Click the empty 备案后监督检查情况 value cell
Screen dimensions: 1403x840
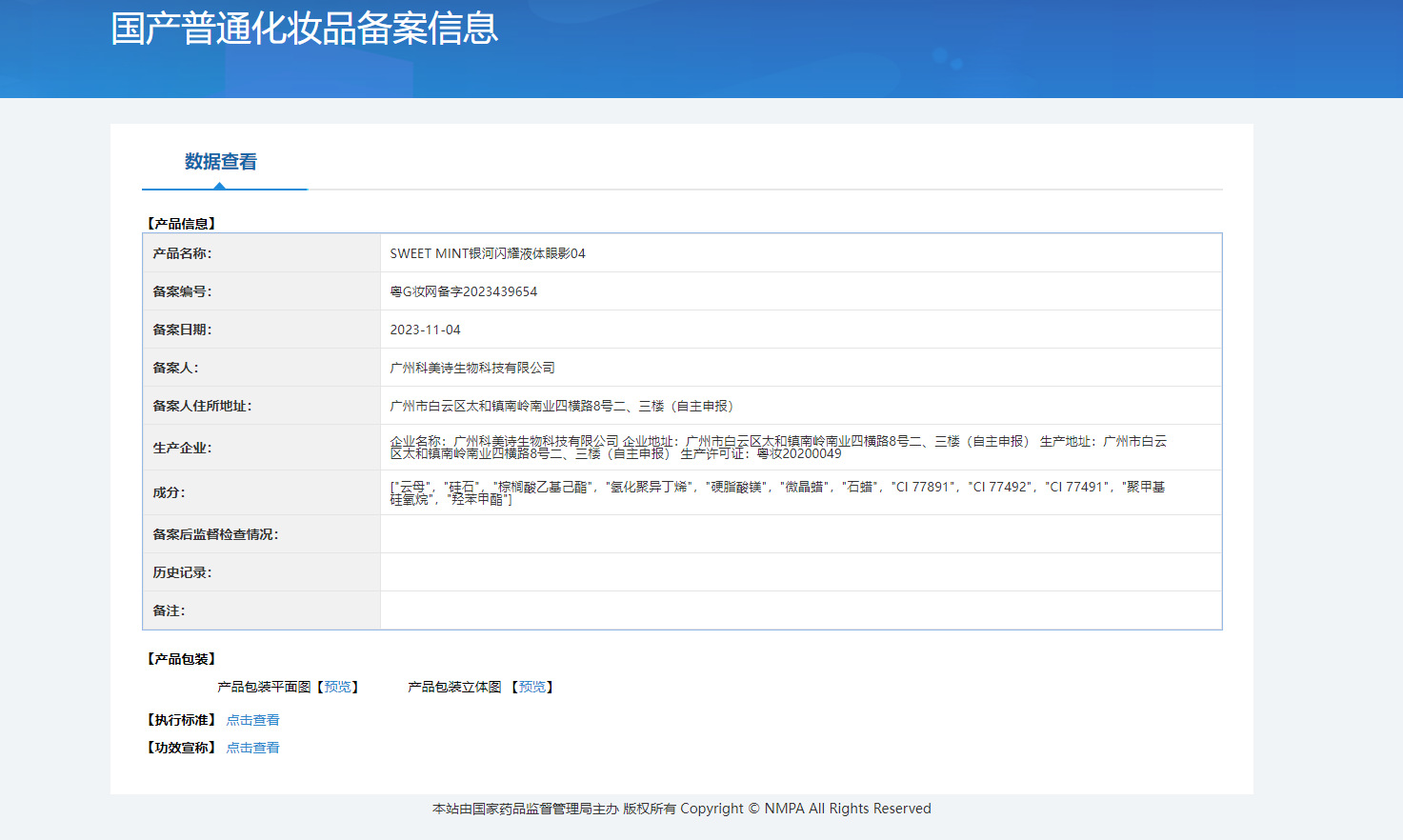801,534
